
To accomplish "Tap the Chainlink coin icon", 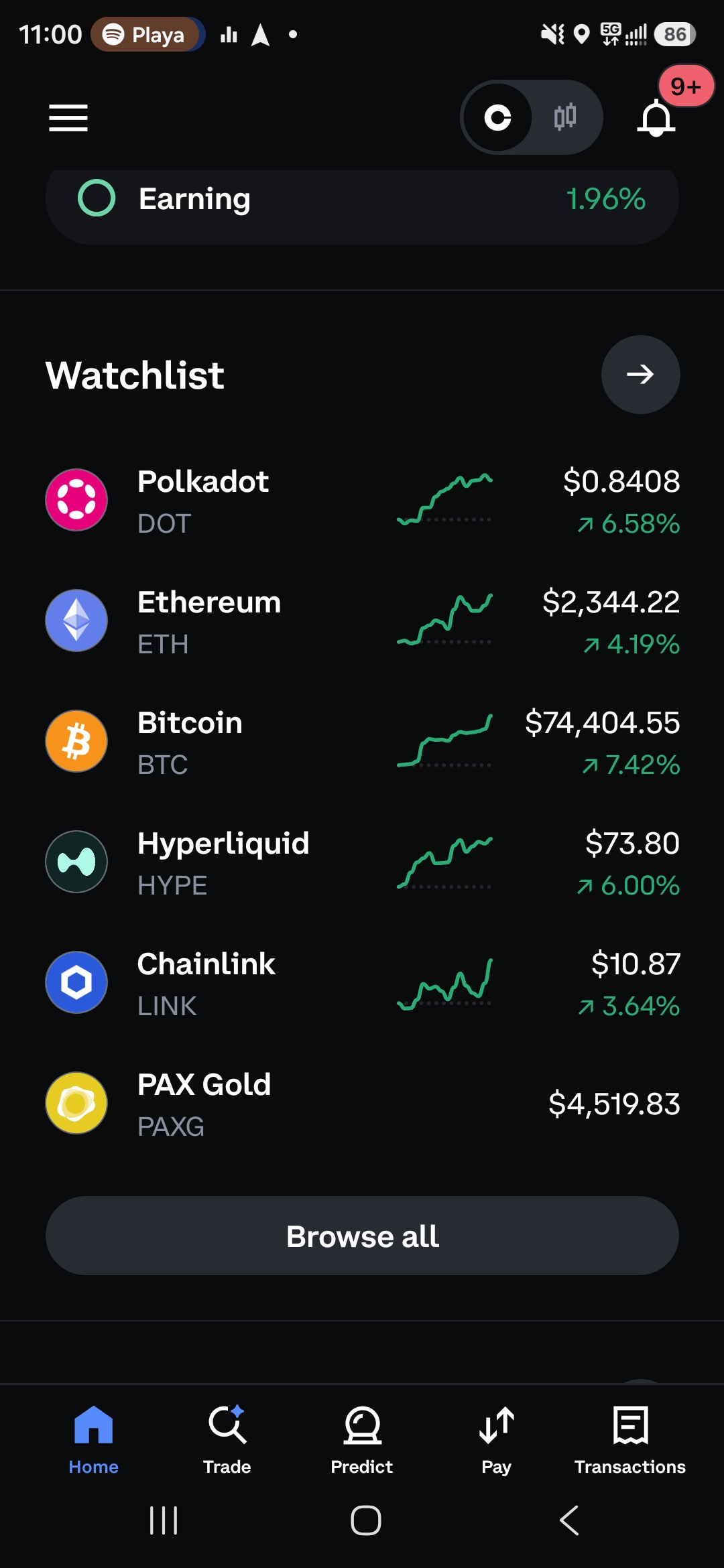I will [x=76, y=982].
